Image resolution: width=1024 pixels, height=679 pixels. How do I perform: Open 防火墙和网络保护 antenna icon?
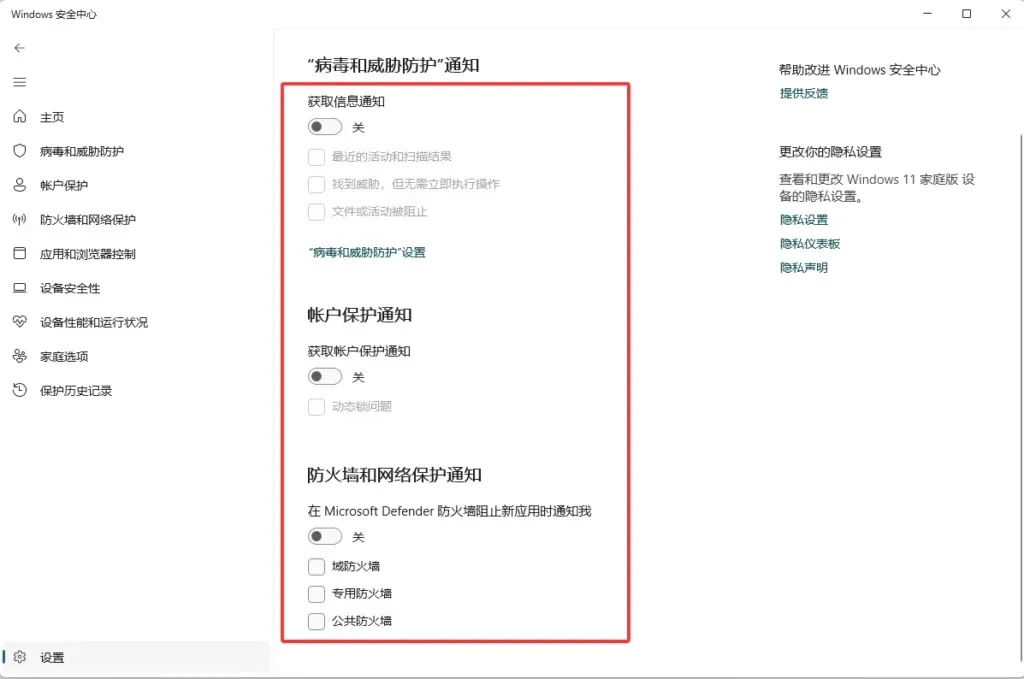[x=20, y=220]
